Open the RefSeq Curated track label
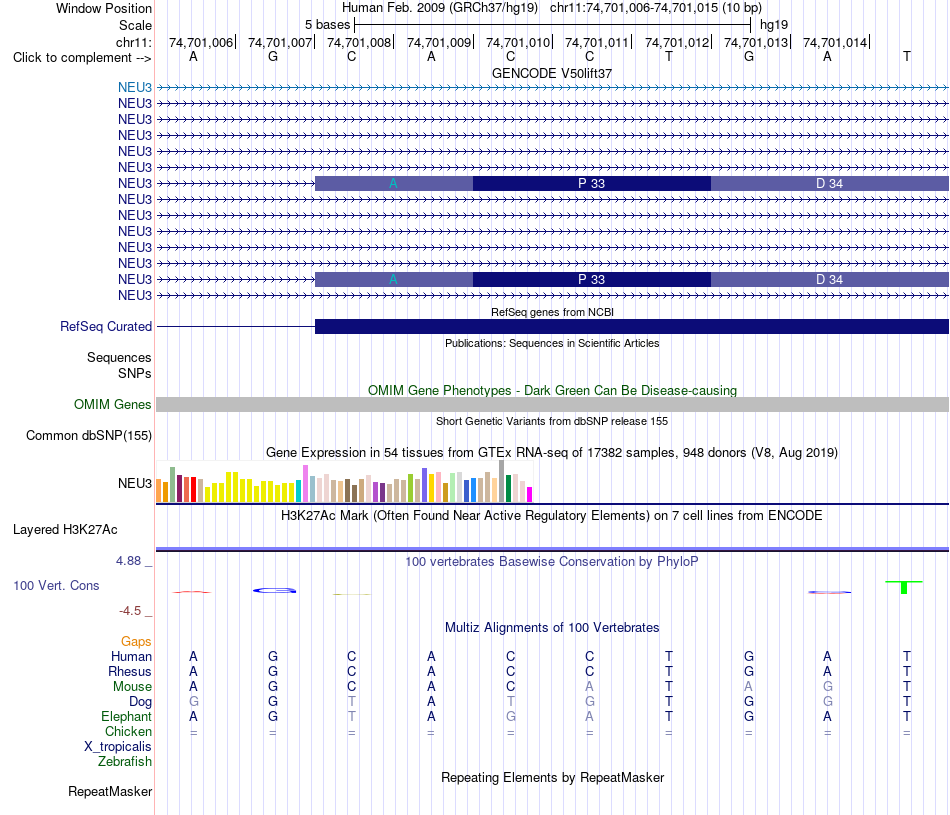950x815 pixels. pos(106,327)
